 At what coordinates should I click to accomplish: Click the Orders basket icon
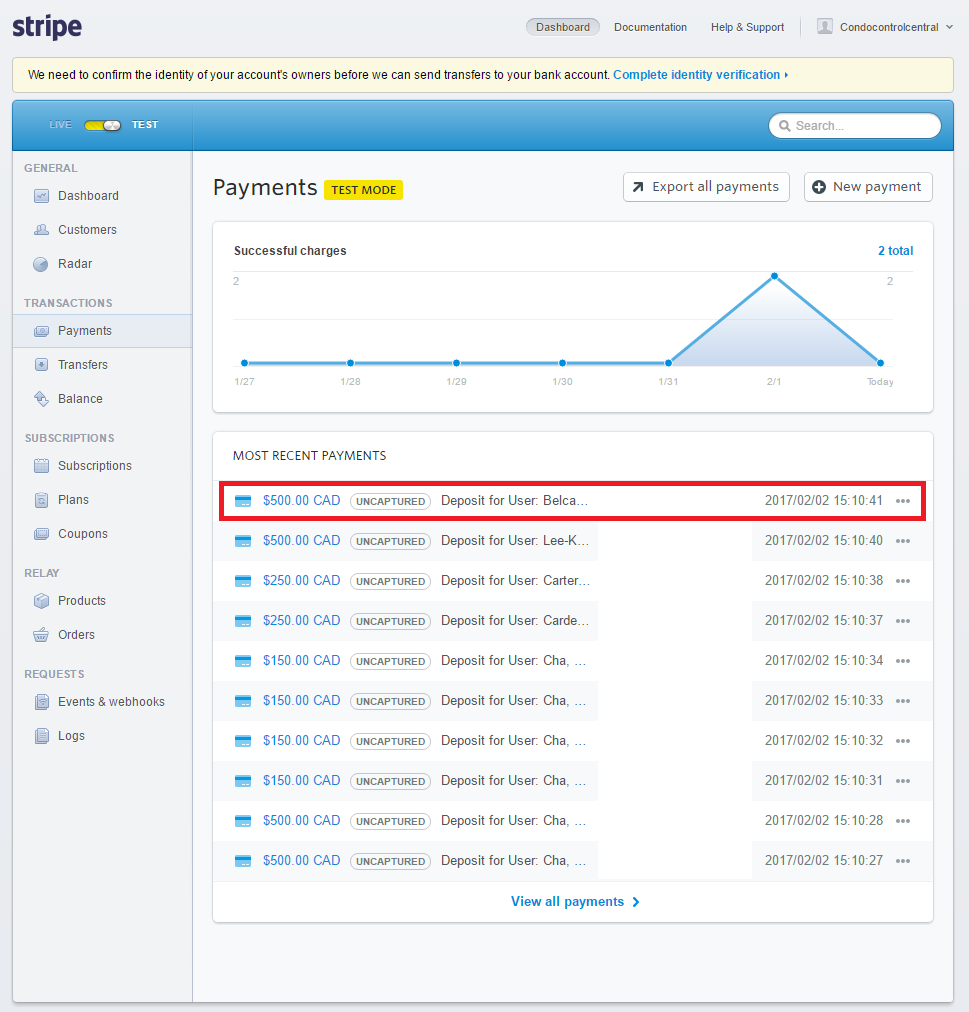point(41,635)
